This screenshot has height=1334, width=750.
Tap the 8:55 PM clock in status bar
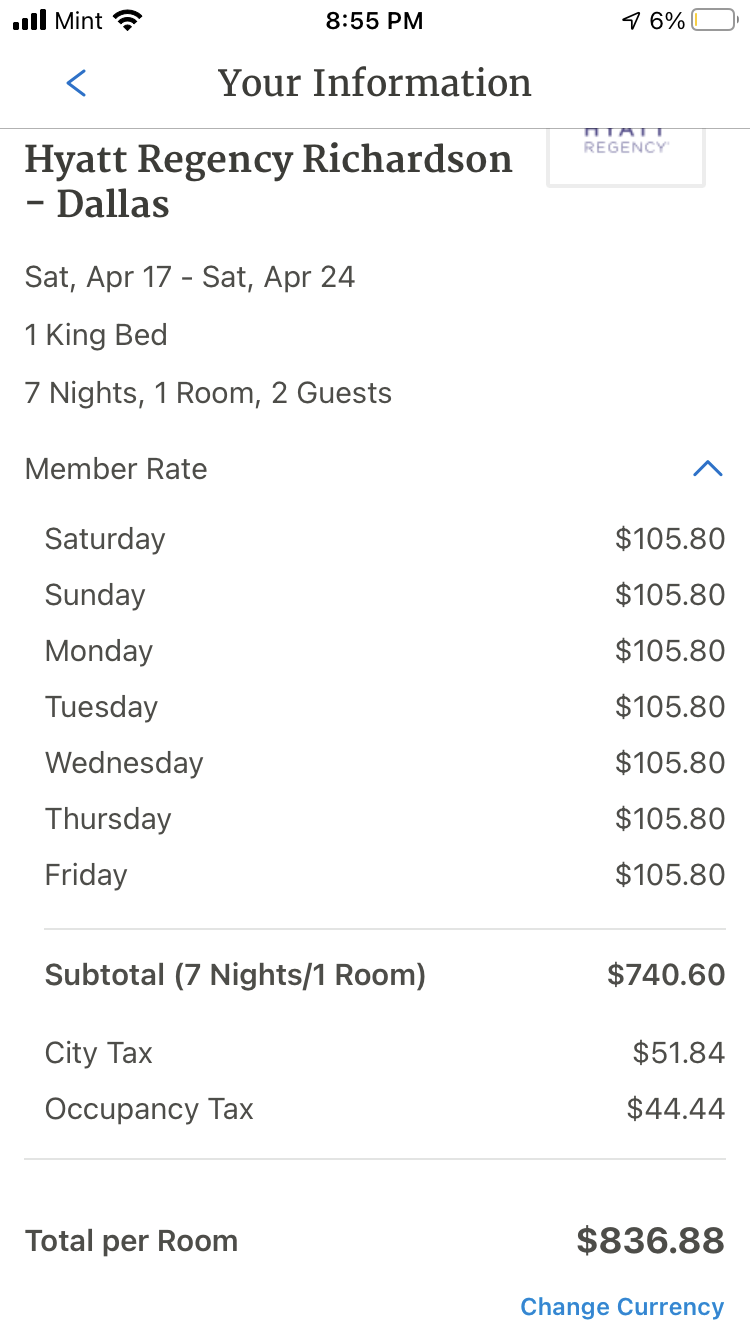pyautogui.click(x=375, y=21)
